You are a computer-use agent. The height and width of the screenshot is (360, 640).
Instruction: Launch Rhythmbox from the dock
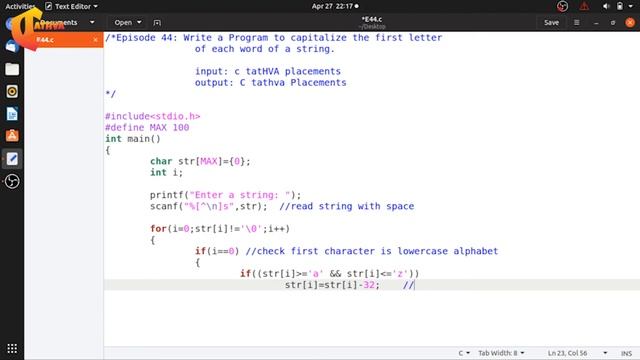point(12,91)
